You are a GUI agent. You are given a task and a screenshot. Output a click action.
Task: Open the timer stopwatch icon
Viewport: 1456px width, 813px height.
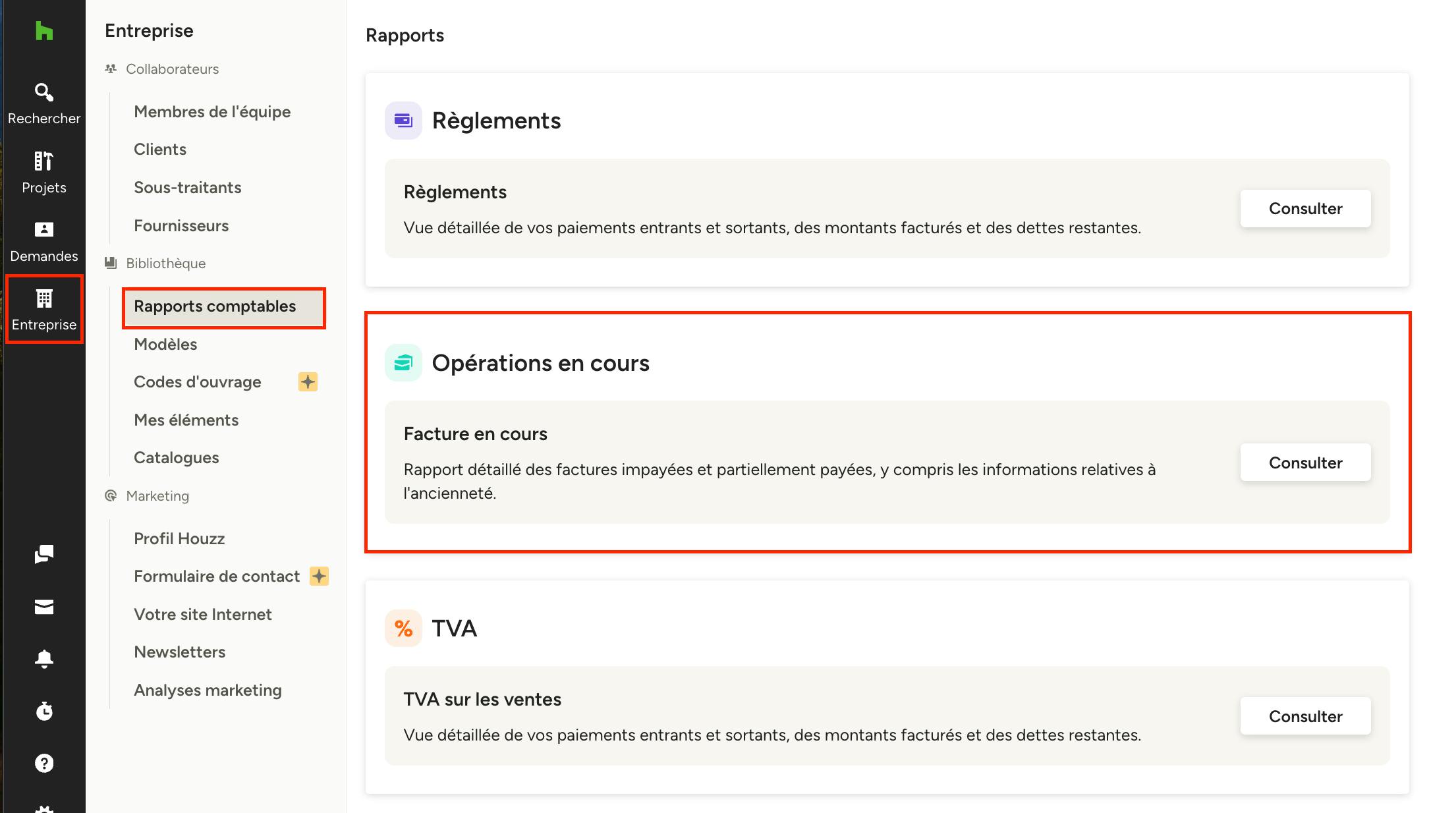click(x=44, y=711)
